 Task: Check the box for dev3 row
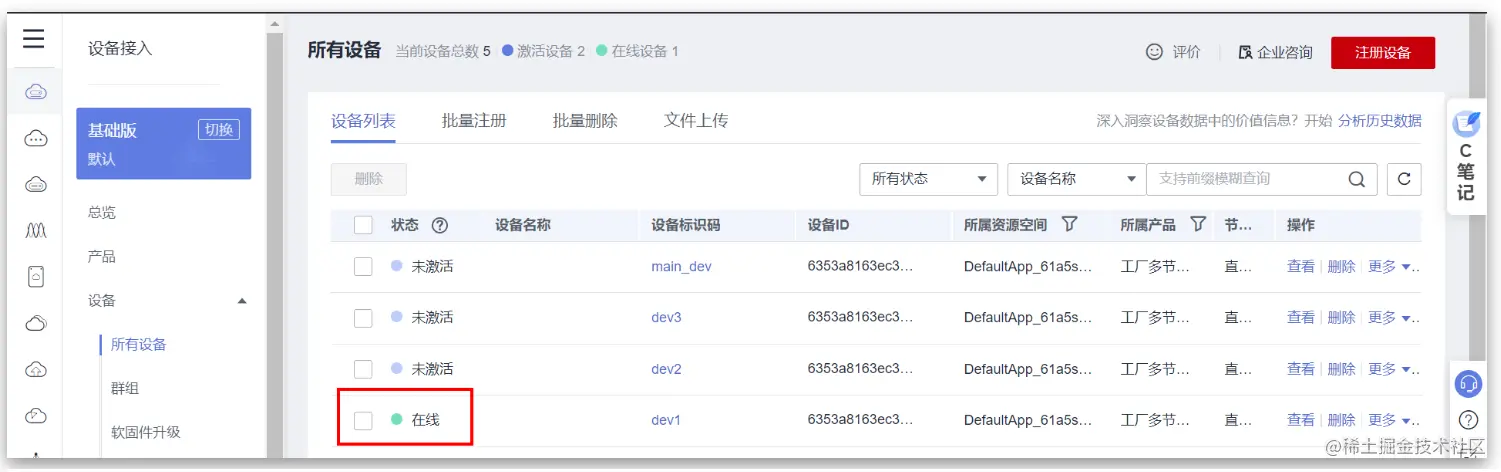click(363, 317)
